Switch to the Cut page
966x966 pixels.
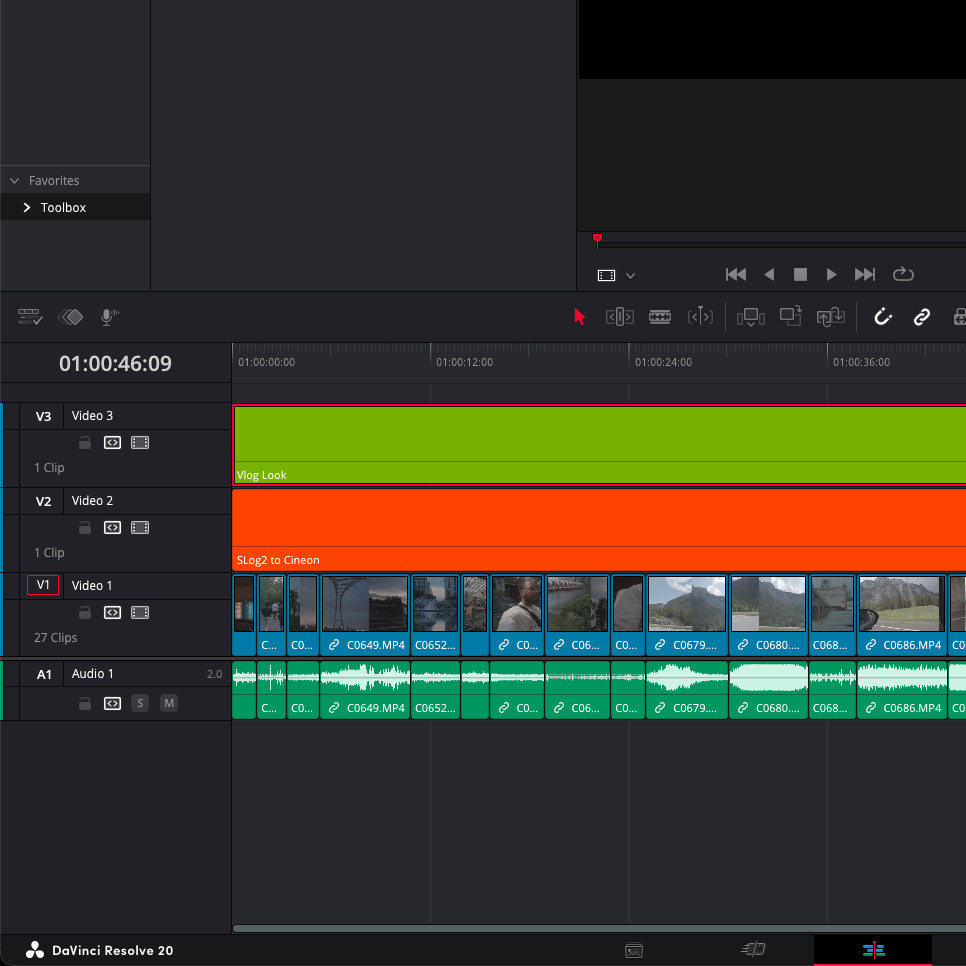point(753,949)
